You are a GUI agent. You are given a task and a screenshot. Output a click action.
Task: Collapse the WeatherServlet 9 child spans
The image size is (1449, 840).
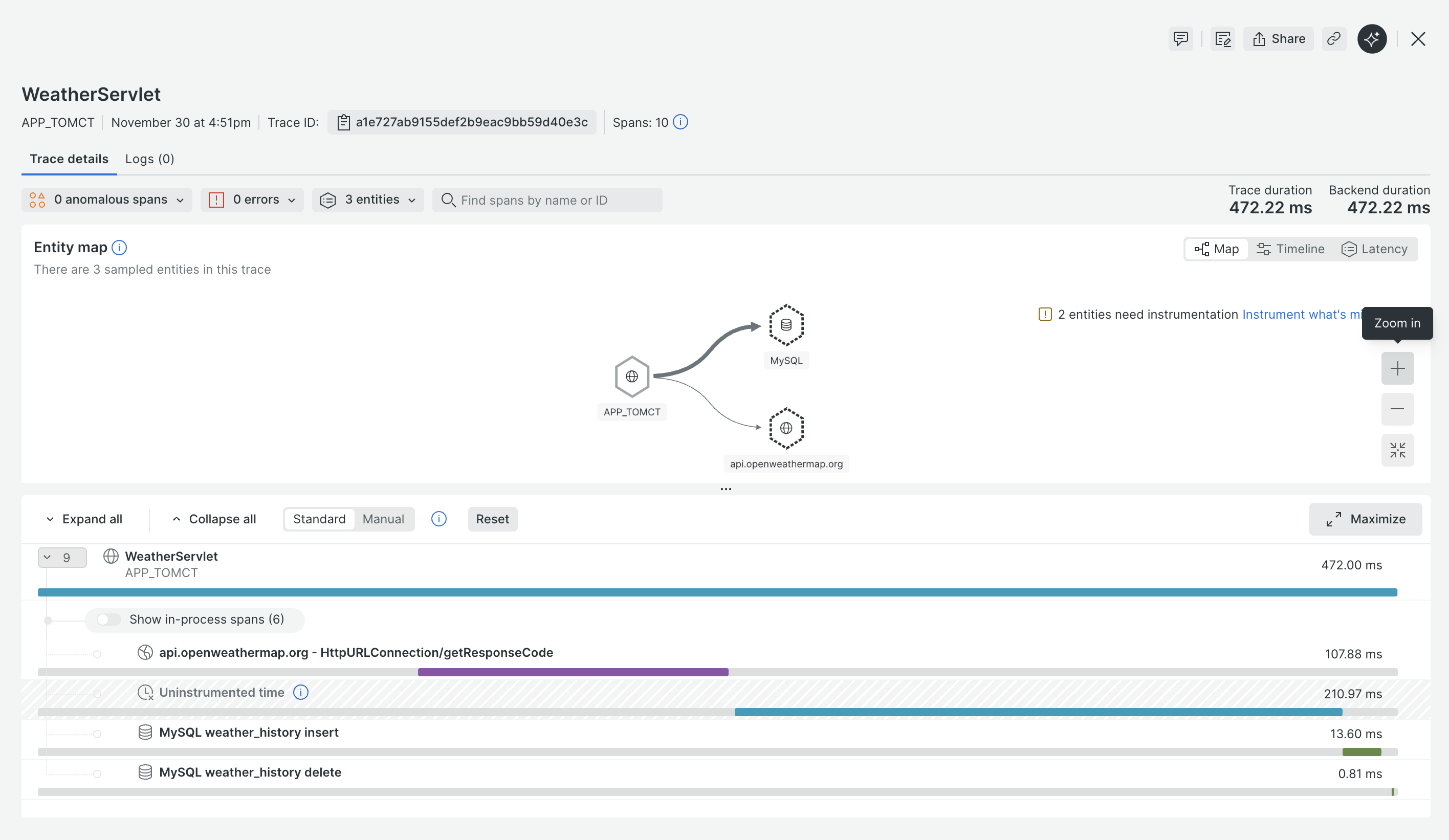[62, 557]
